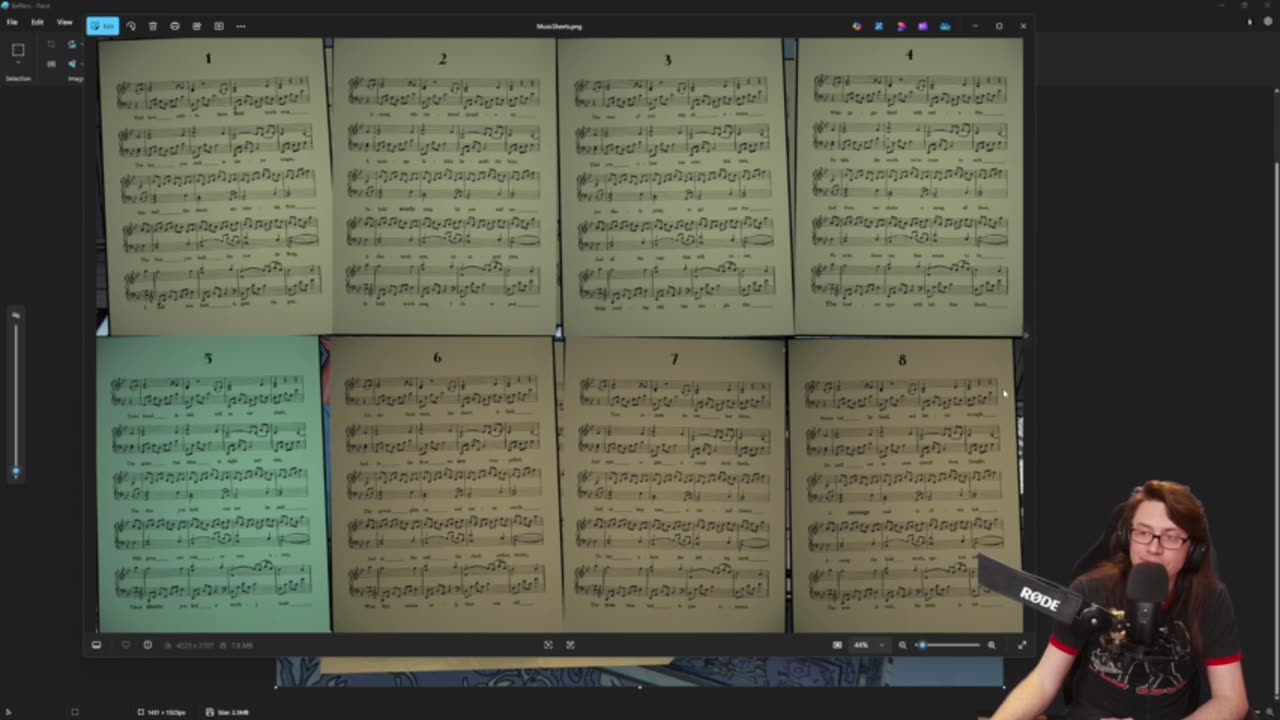
Task: Click the delete trash icon
Action: click(153, 26)
